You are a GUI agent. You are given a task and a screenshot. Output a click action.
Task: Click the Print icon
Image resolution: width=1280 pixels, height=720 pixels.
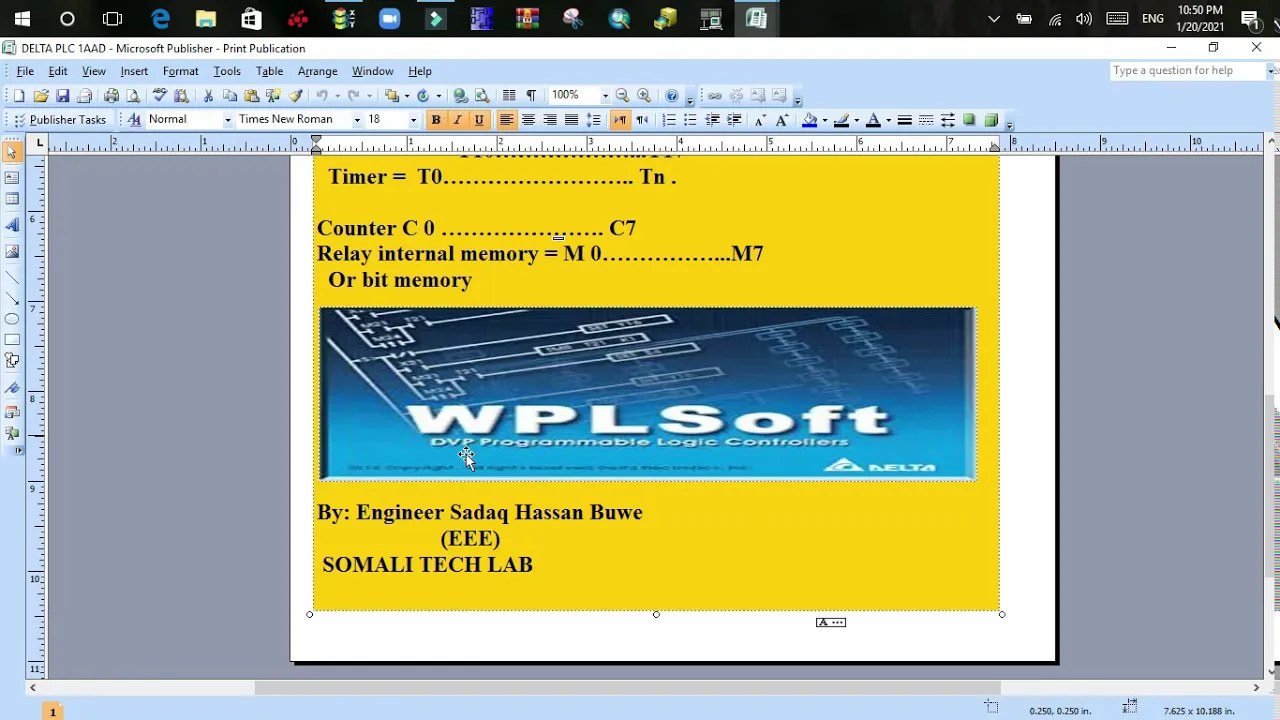pyautogui.click(x=111, y=96)
